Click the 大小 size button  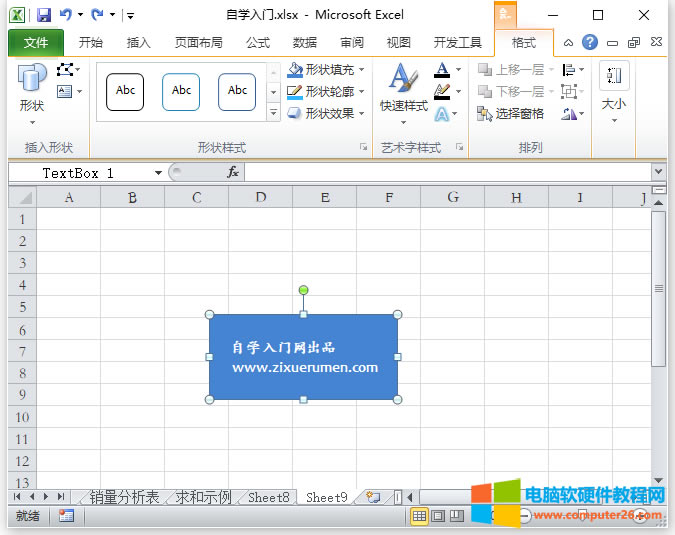(x=613, y=88)
